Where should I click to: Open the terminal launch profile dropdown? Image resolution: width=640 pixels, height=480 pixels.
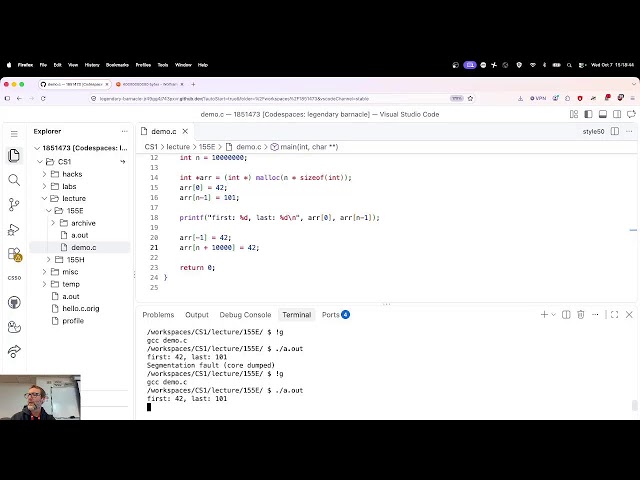553,315
